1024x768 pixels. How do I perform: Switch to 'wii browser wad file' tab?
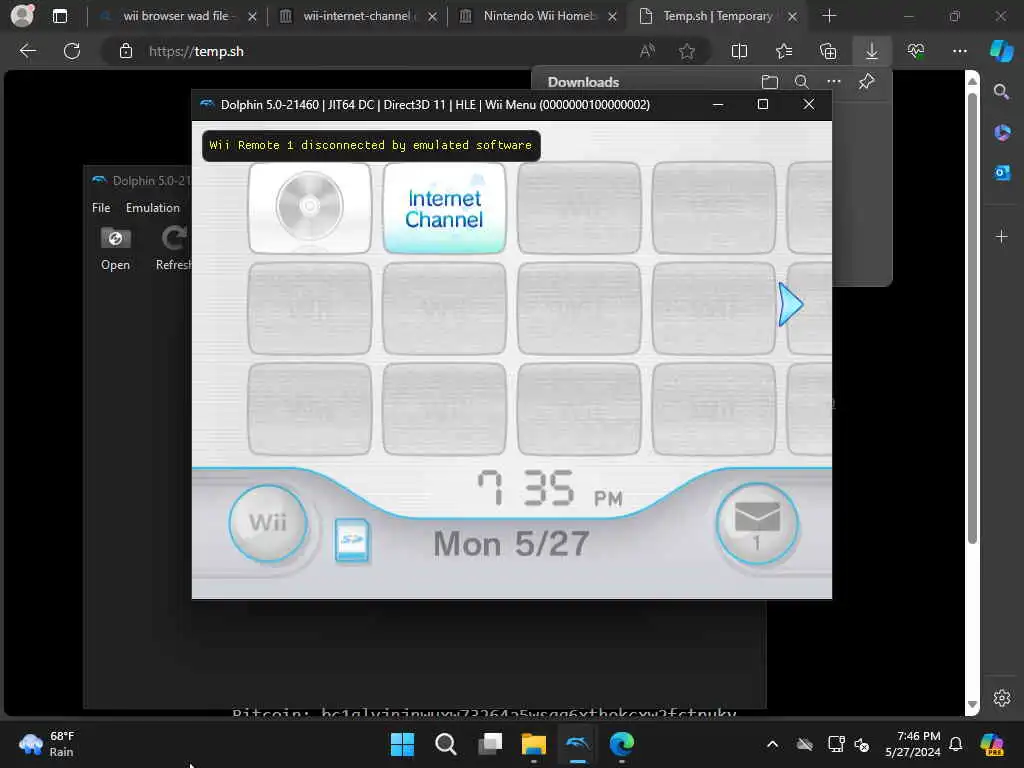click(x=175, y=16)
